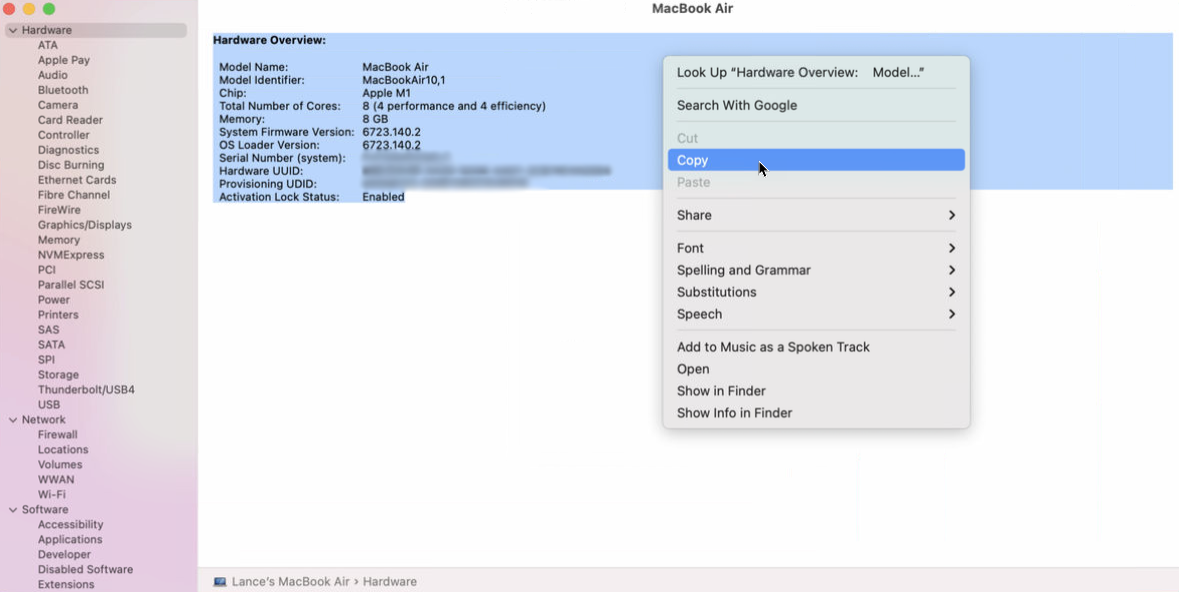
Task: Select Extensions under Software
Action: tap(65, 584)
